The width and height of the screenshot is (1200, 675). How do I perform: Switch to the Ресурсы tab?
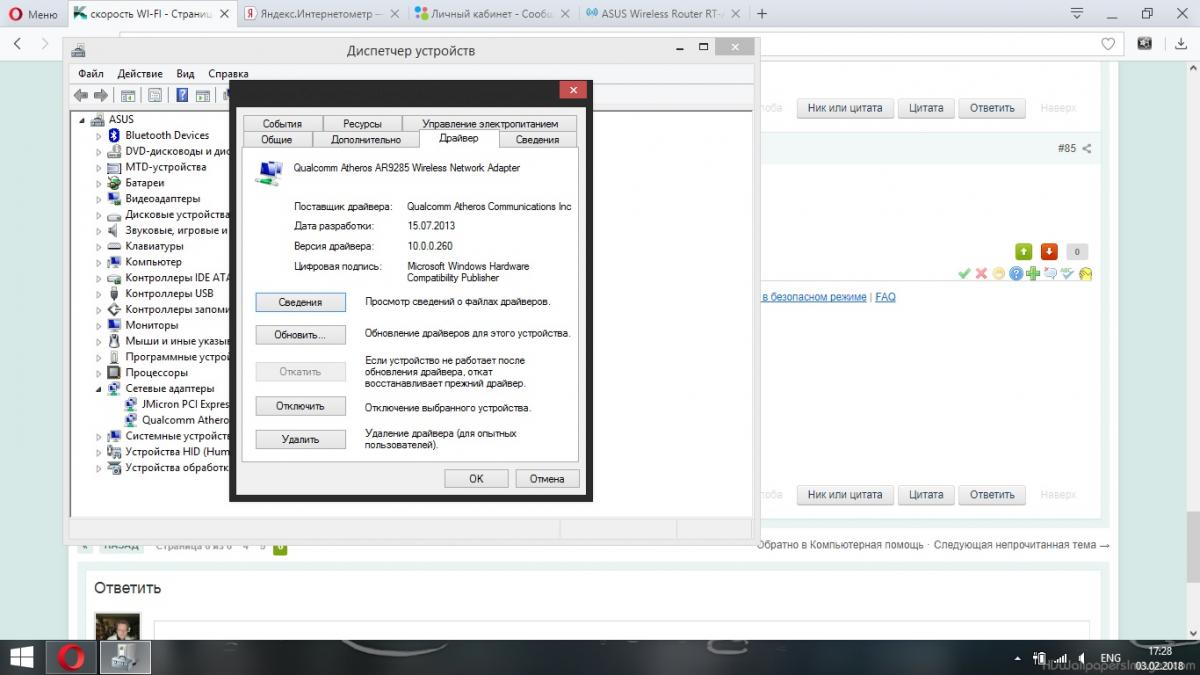pos(362,124)
